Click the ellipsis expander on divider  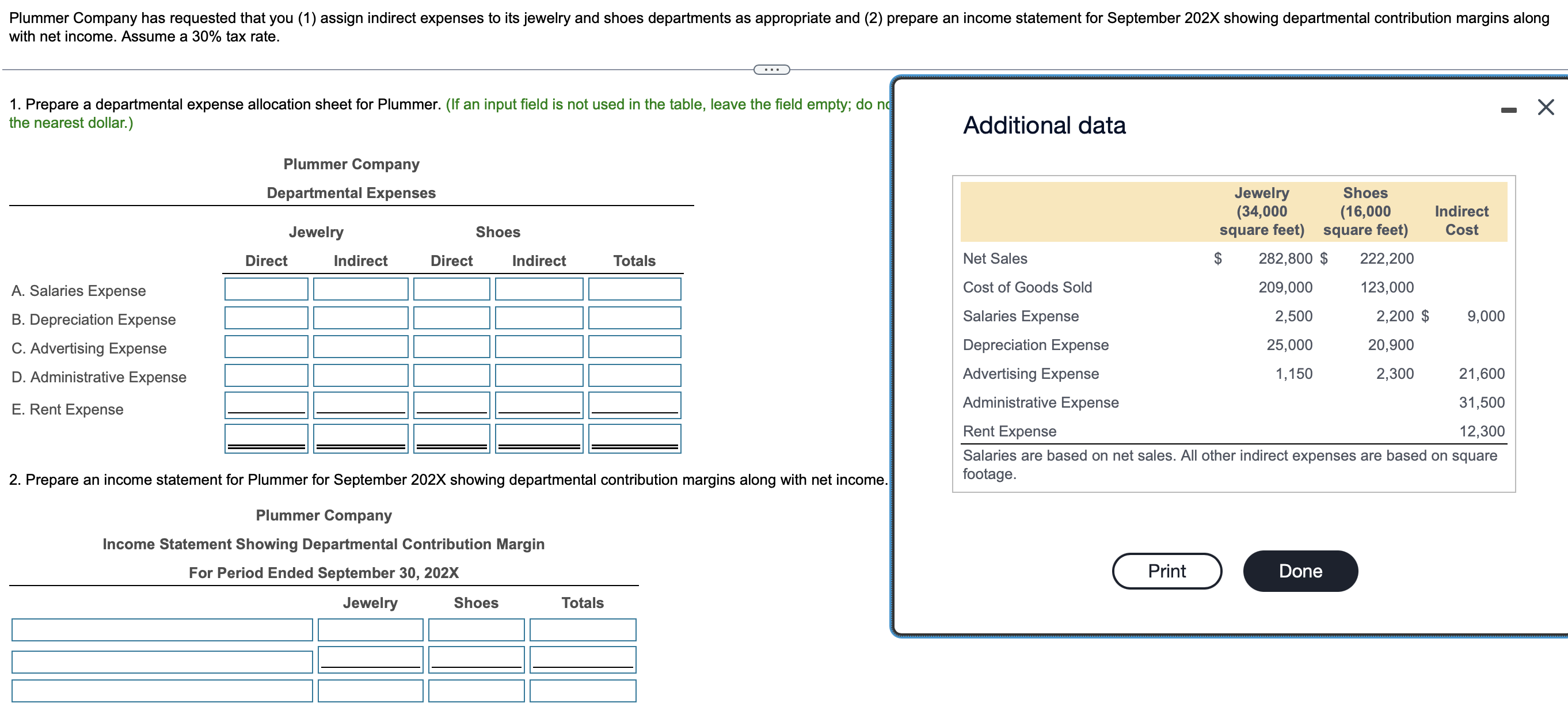tap(771, 70)
